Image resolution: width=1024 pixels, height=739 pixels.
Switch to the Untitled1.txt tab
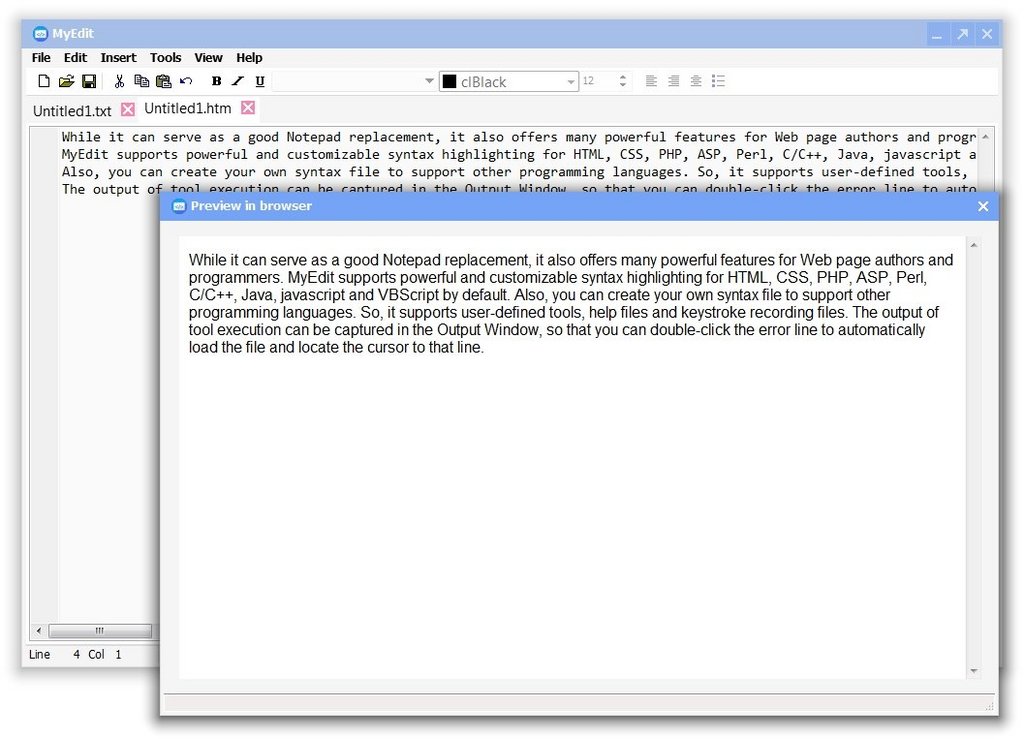point(72,111)
